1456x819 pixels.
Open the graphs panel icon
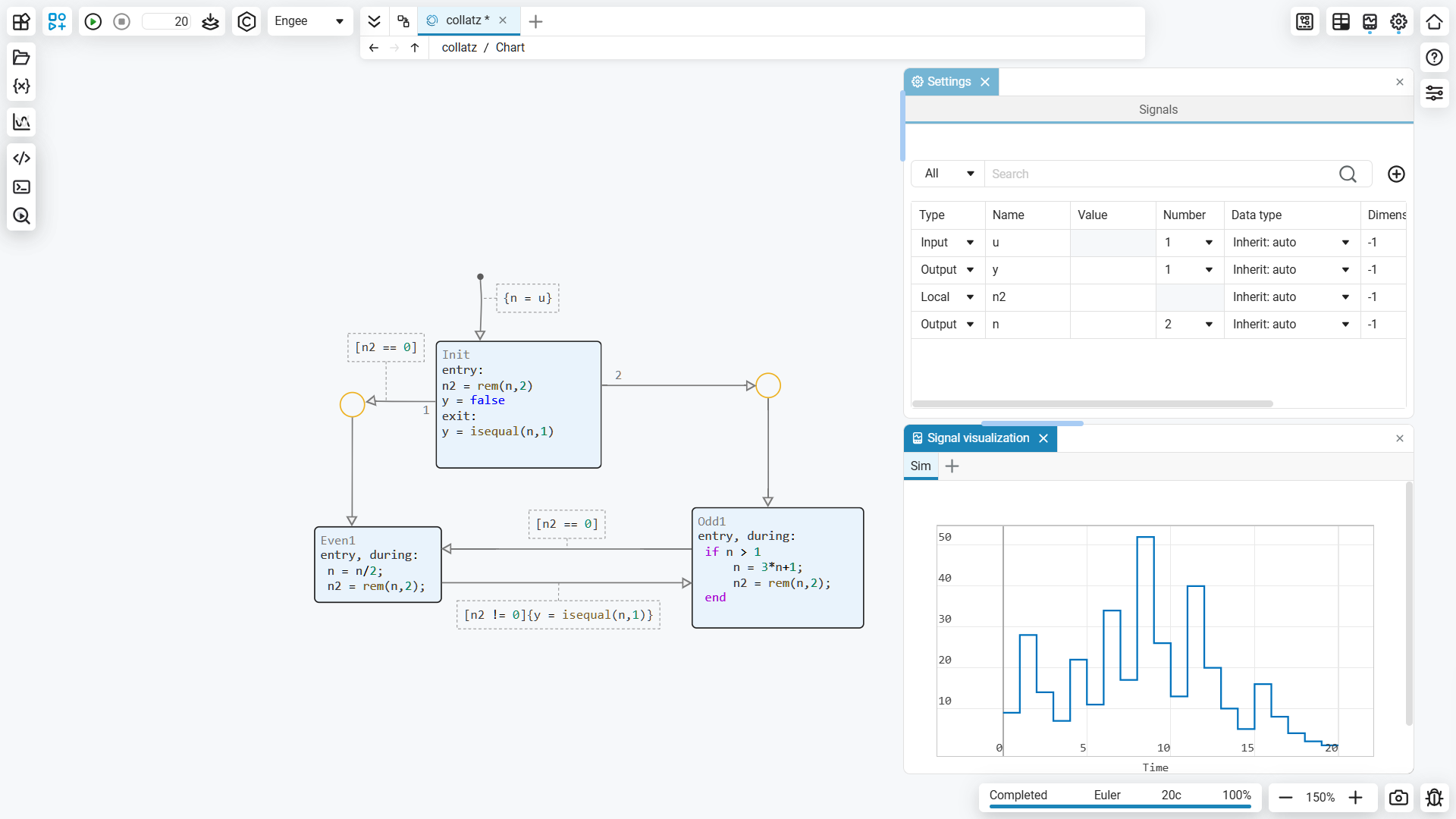(x=21, y=122)
